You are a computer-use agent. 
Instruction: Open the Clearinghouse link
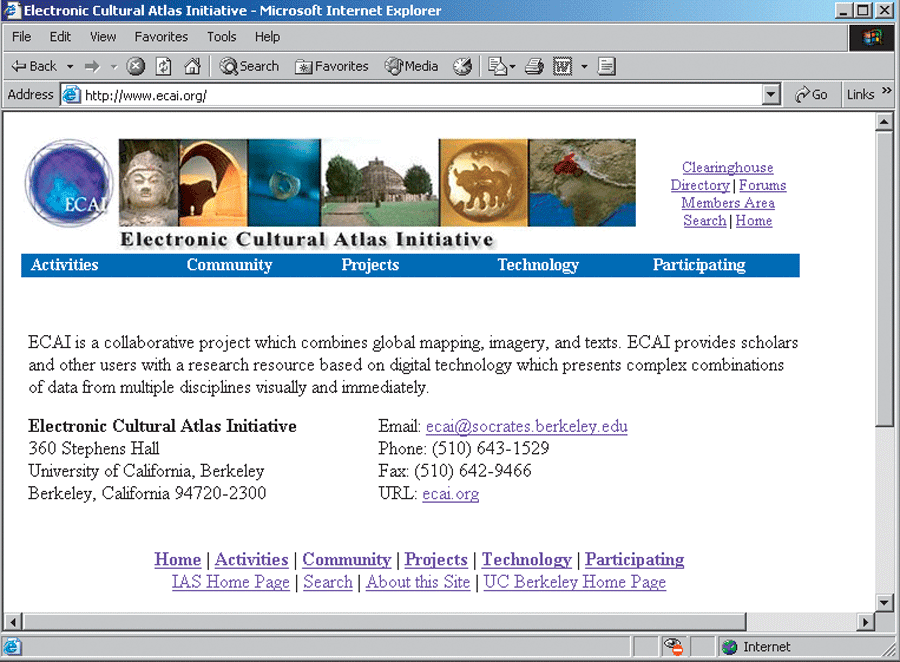[727, 168]
